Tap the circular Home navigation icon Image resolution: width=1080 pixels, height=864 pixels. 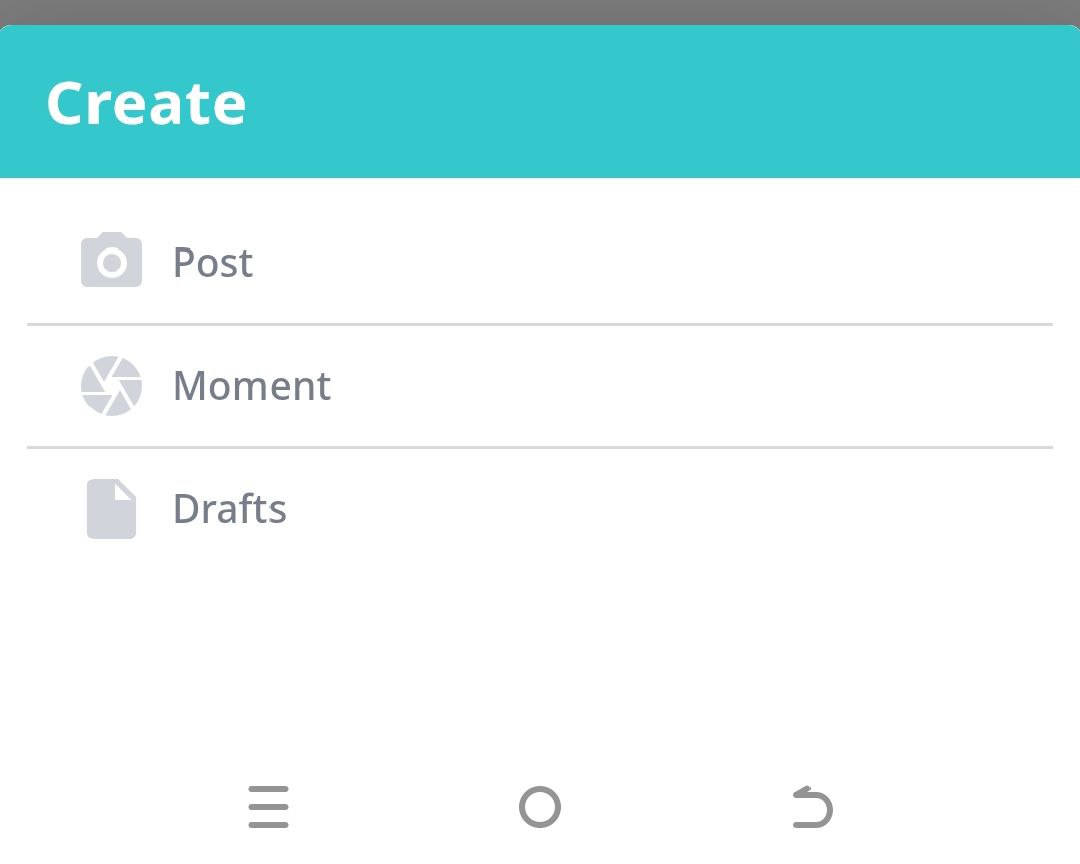540,807
